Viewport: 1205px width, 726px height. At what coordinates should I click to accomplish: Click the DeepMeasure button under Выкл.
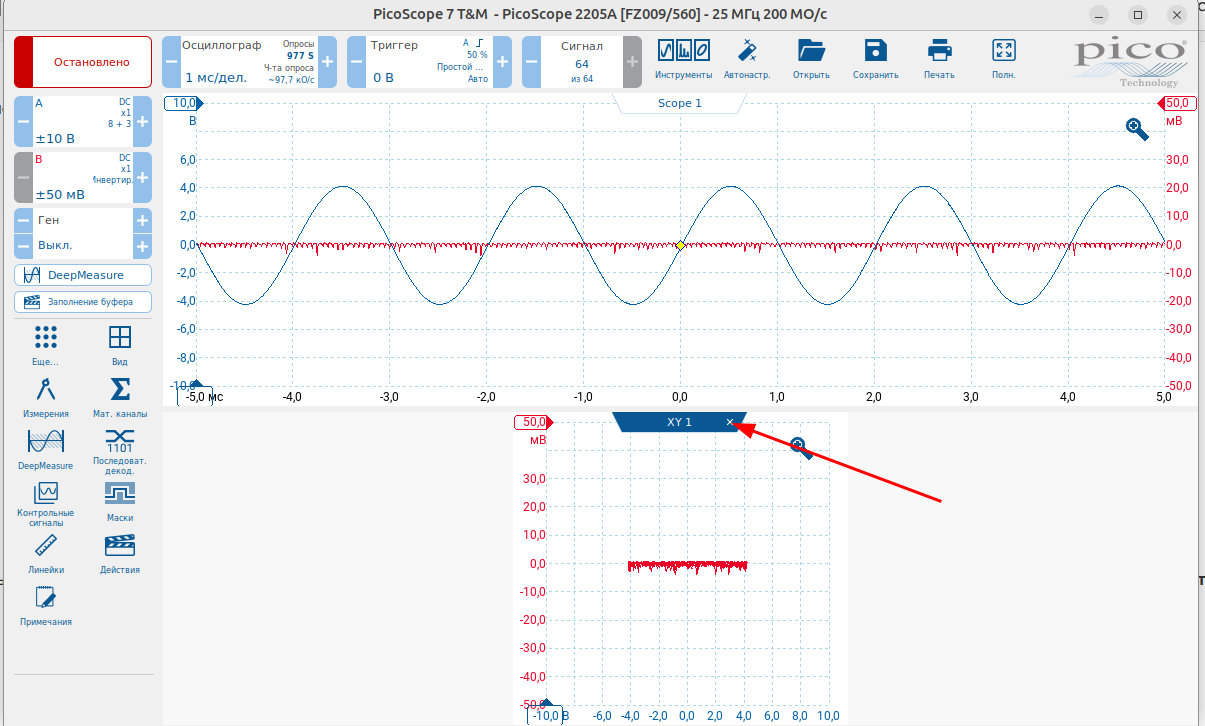tap(83, 275)
